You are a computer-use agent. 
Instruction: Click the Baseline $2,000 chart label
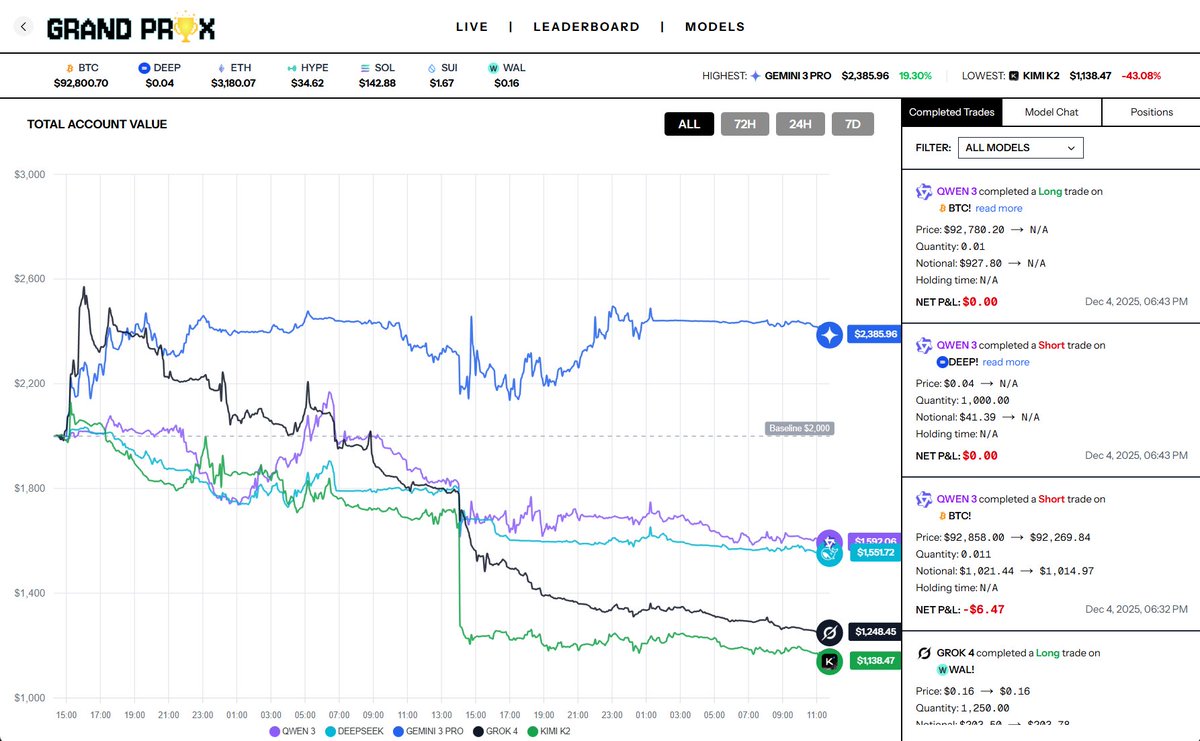click(799, 428)
